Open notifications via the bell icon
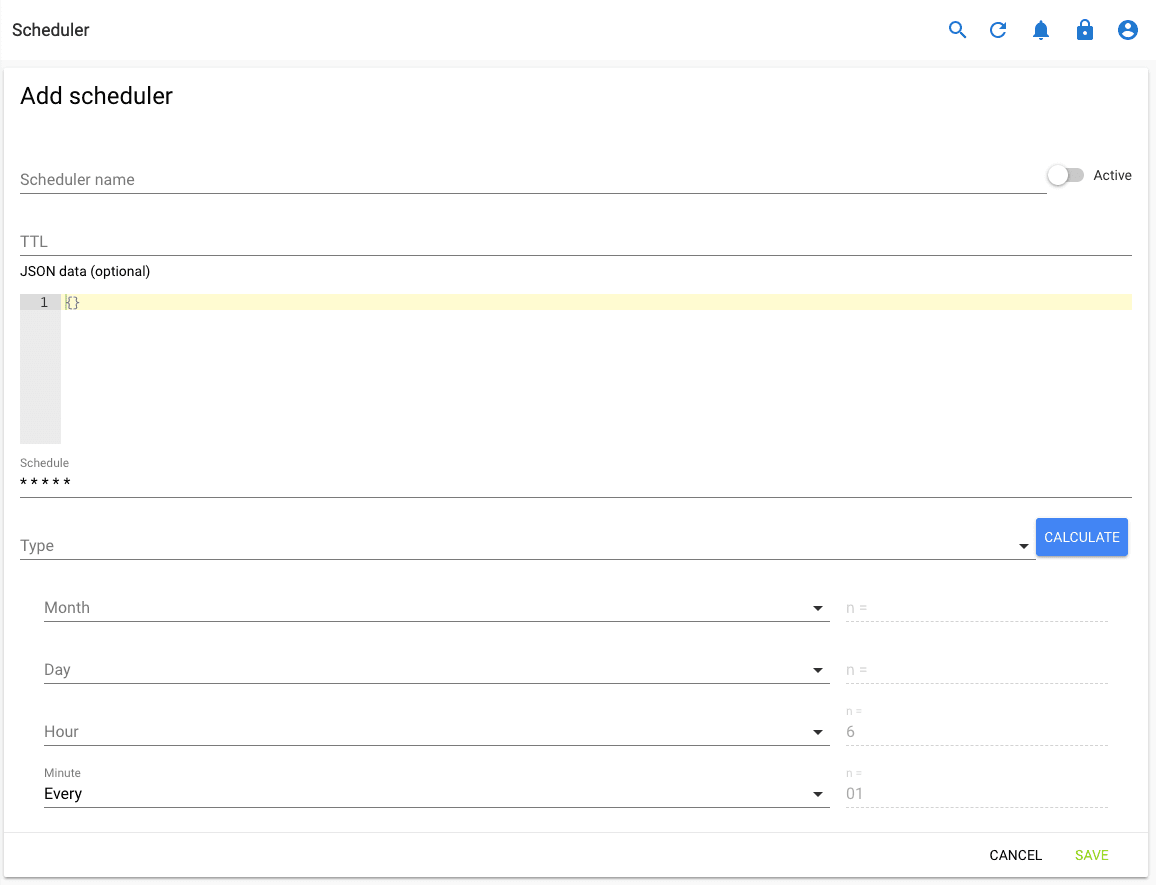The width and height of the screenshot is (1156, 885). [1041, 30]
